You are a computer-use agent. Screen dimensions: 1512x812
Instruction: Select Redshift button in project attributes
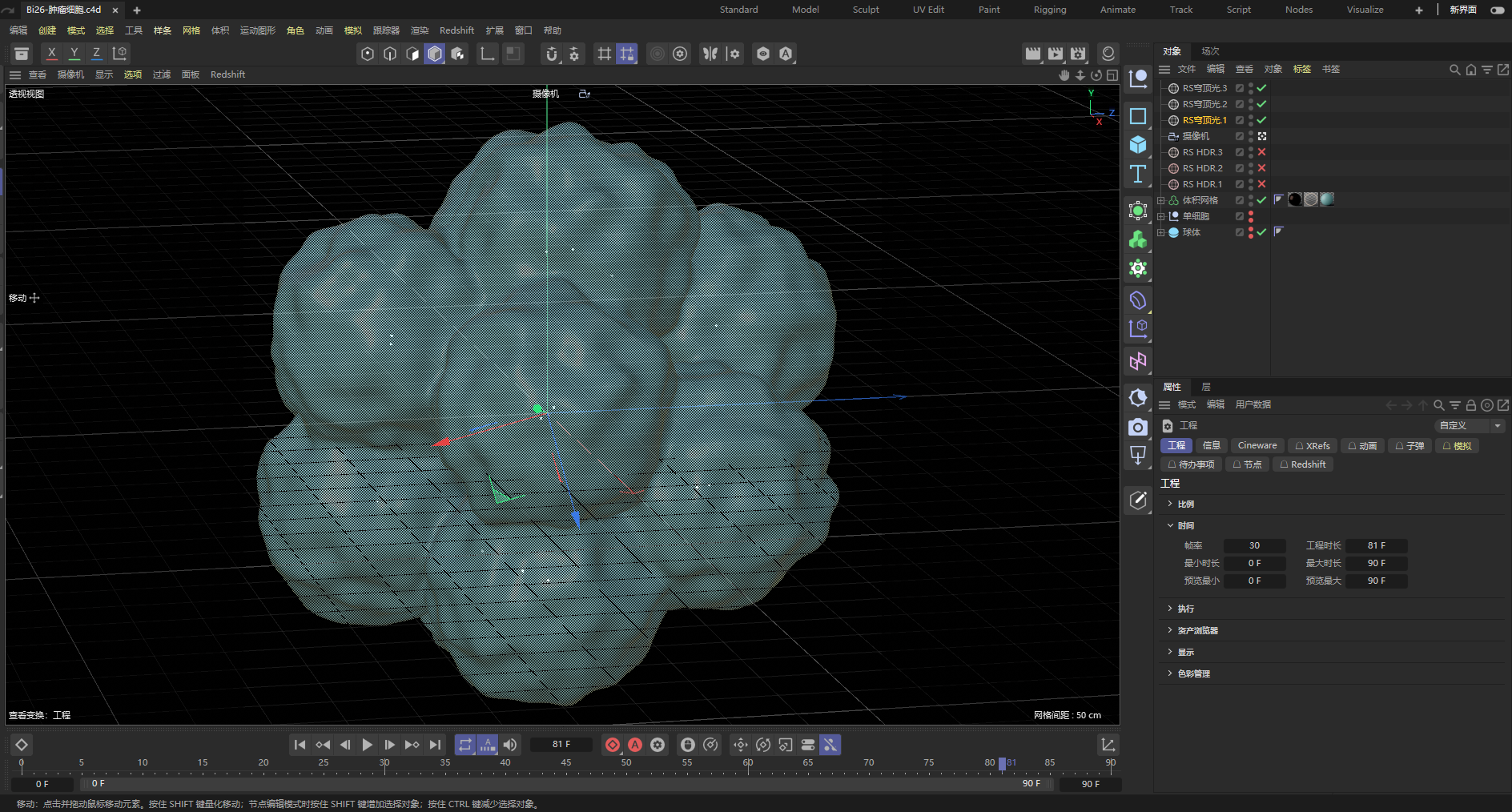[x=1302, y=464]
